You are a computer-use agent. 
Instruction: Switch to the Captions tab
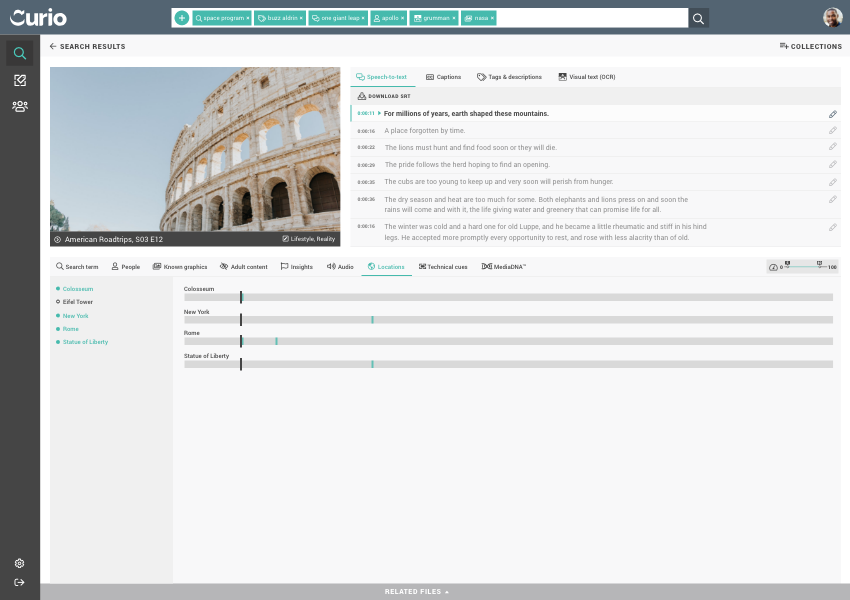click(x=443, y=77)
